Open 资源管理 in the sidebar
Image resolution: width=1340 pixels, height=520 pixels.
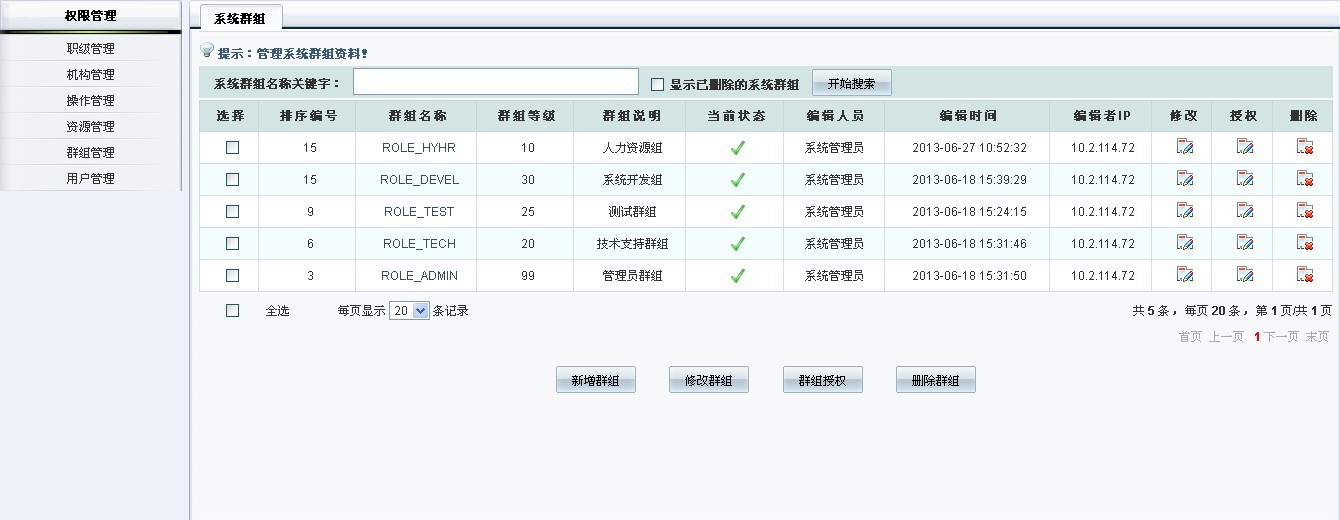(91, 127)
